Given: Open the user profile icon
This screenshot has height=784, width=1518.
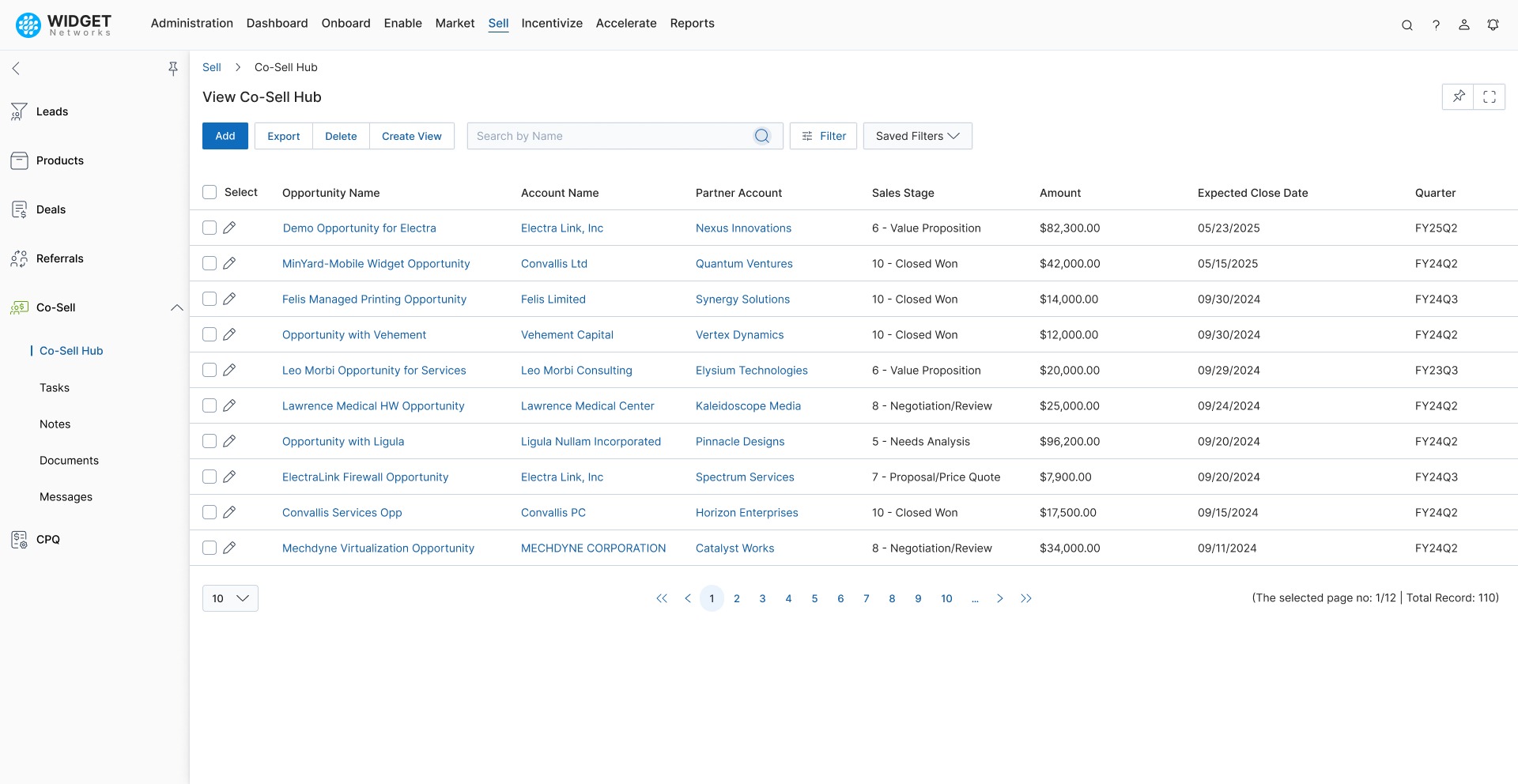Looking at the screenshot, I should pyautogui.click(x=1464, y=24).
